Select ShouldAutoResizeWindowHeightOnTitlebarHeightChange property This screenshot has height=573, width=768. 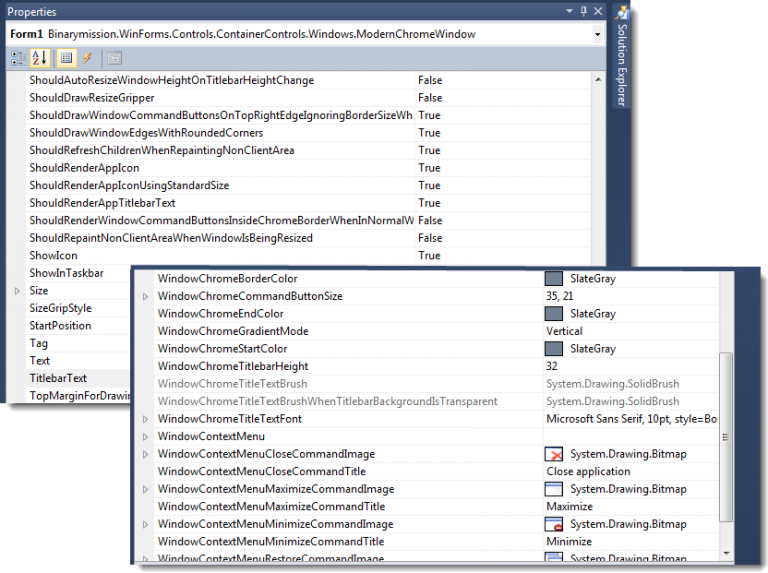click(171, 80)
